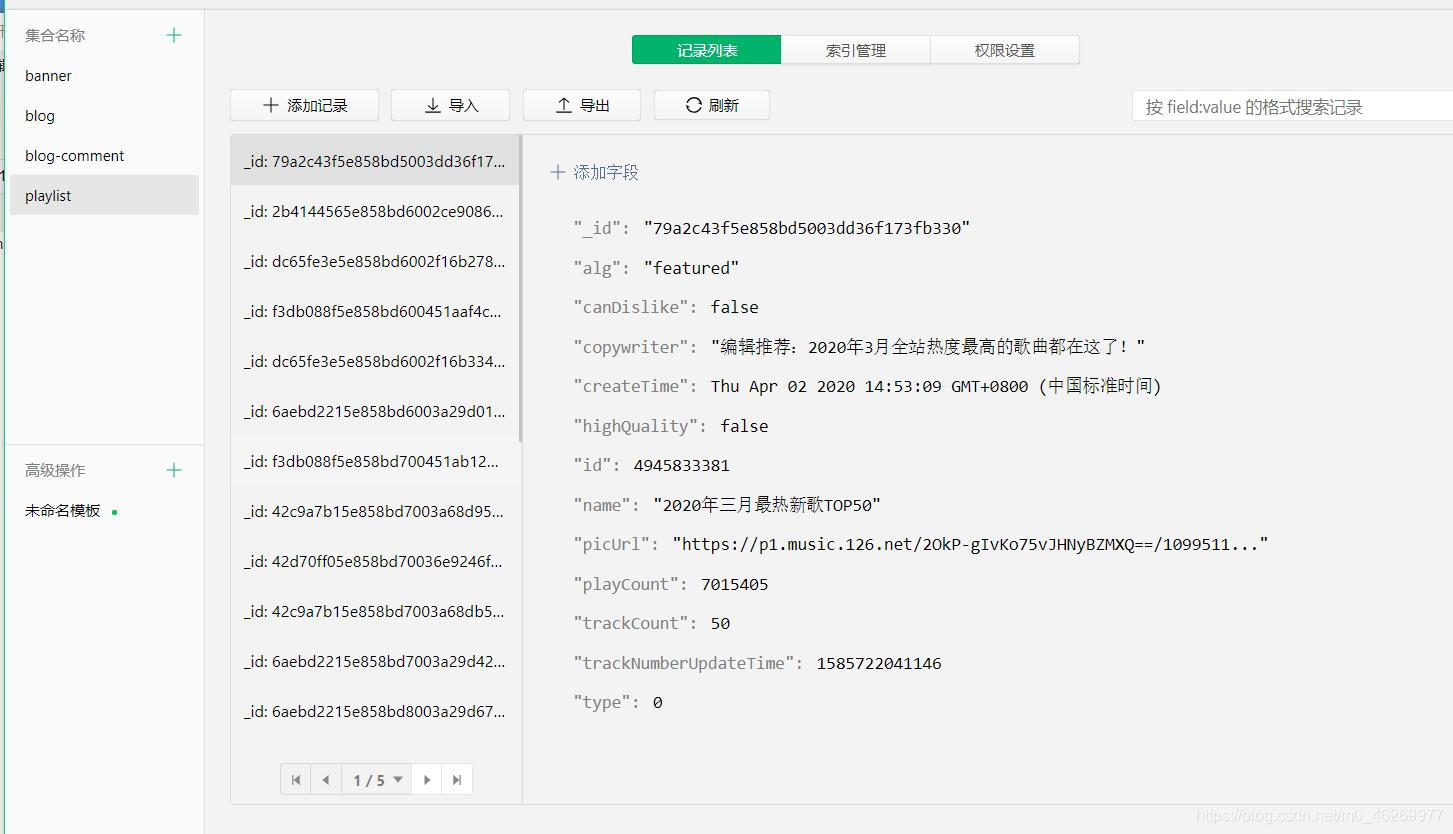
Task: Click the picUrl value
Action: click(x=970, y=544)
